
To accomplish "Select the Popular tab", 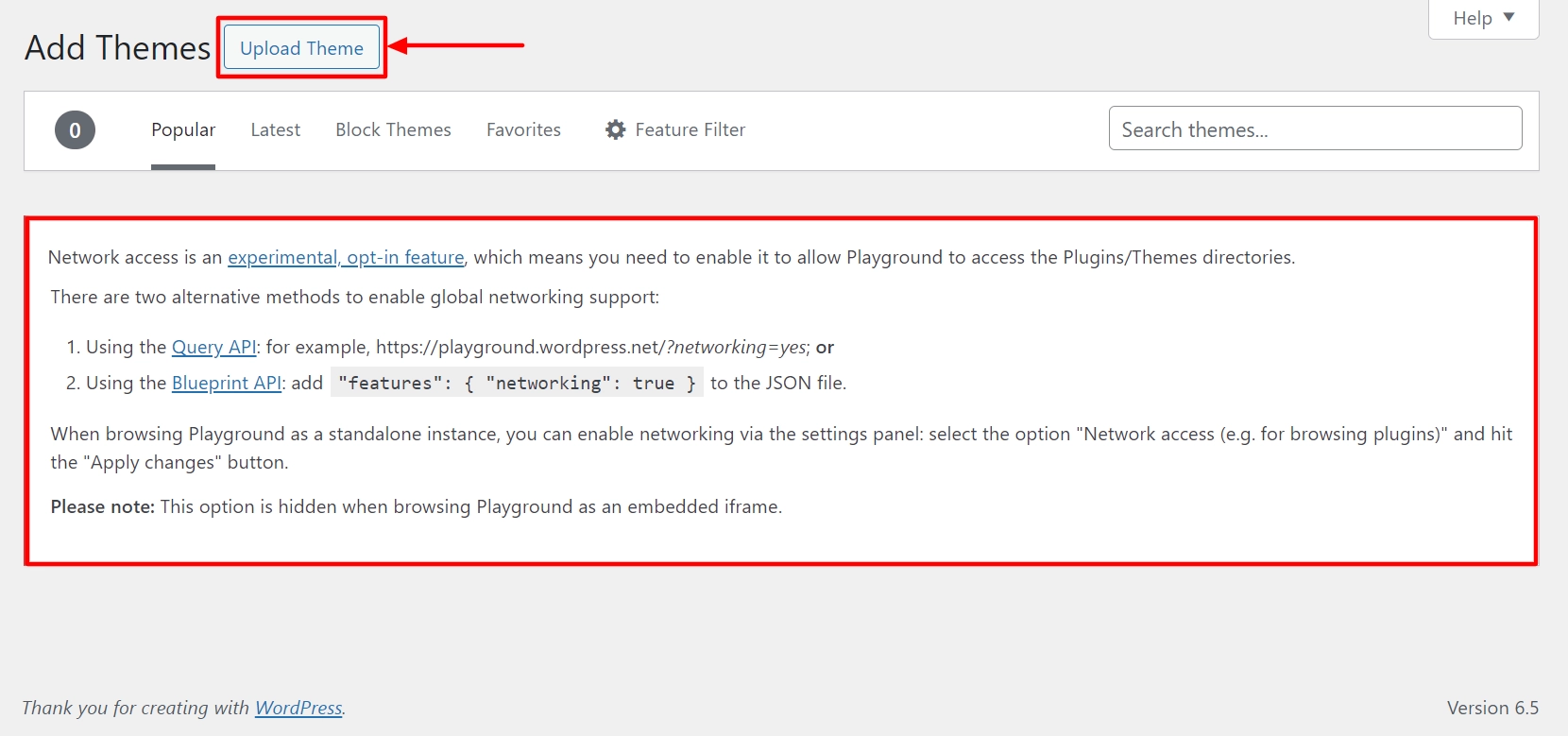I will coord(183,130).
